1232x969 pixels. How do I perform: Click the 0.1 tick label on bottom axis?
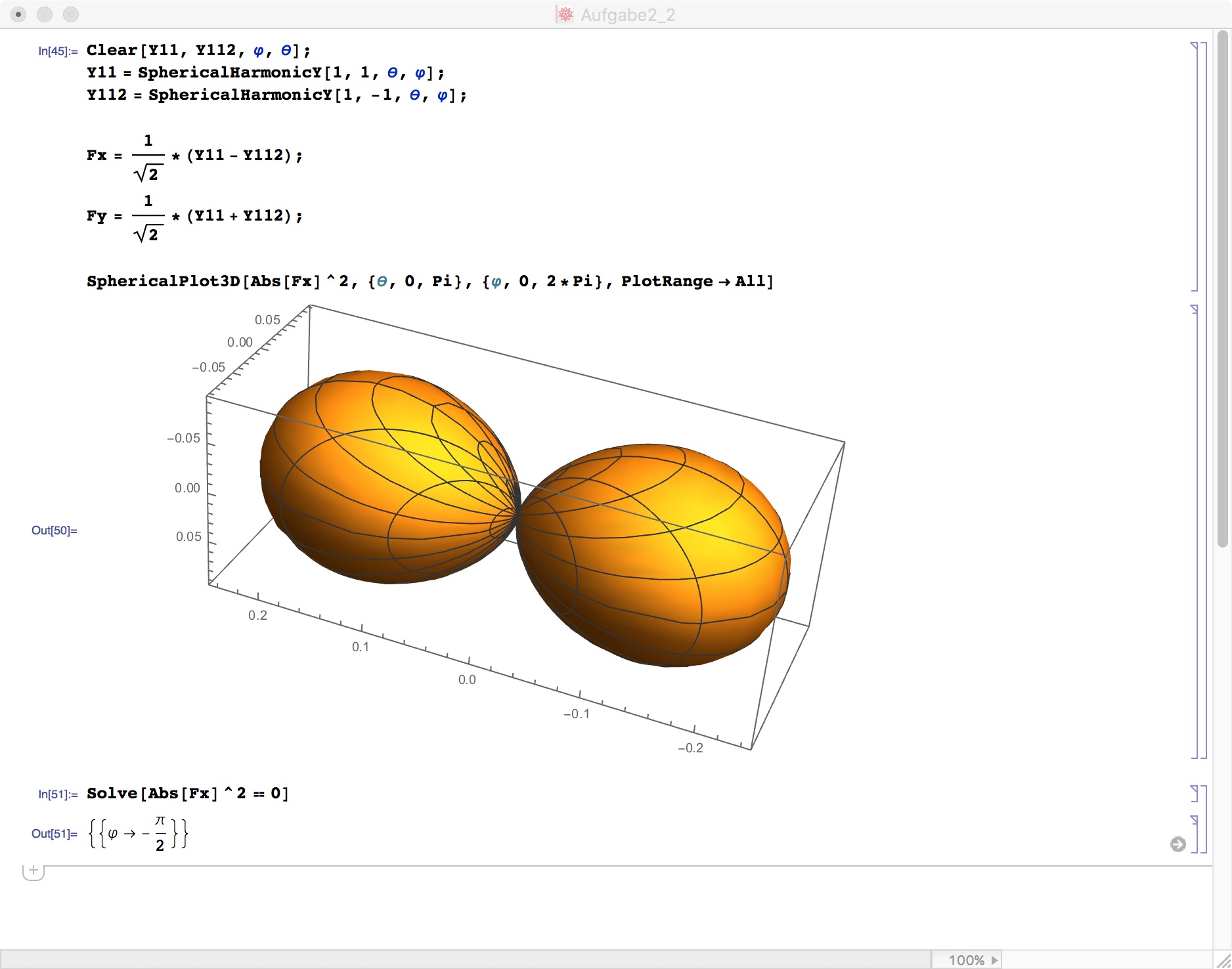pyautogui.click(x=360, y=647)
